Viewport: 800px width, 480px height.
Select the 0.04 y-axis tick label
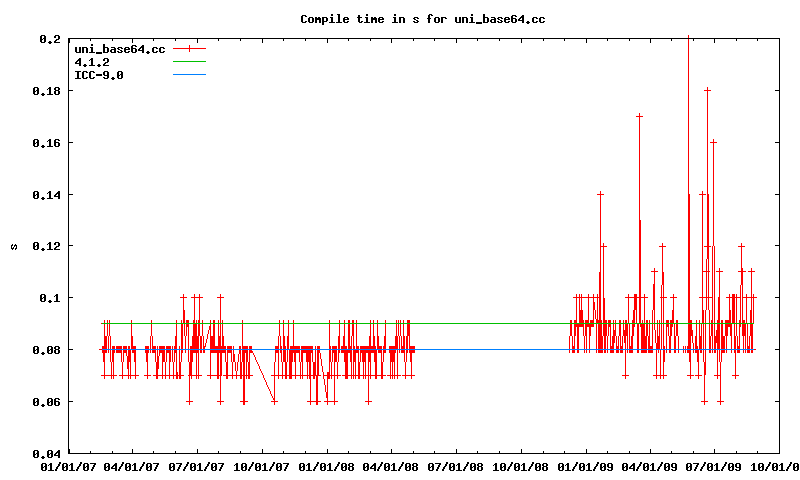(47, 454)
